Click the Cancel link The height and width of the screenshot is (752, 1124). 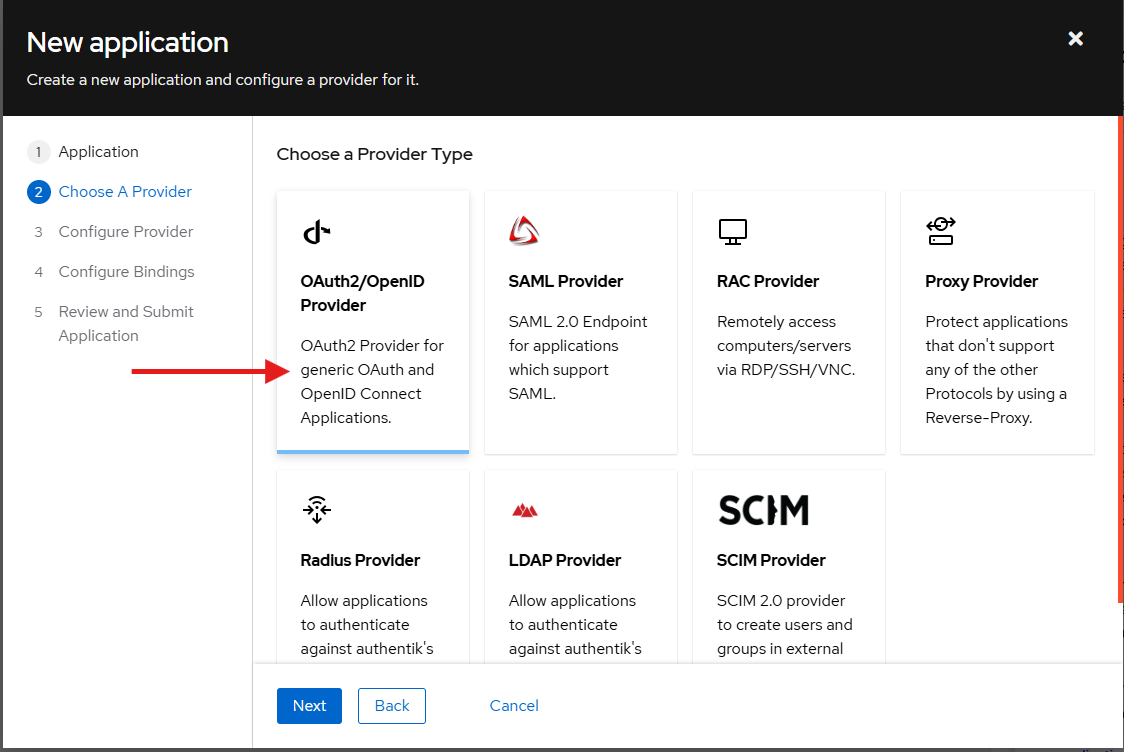(x=514, y=706)
